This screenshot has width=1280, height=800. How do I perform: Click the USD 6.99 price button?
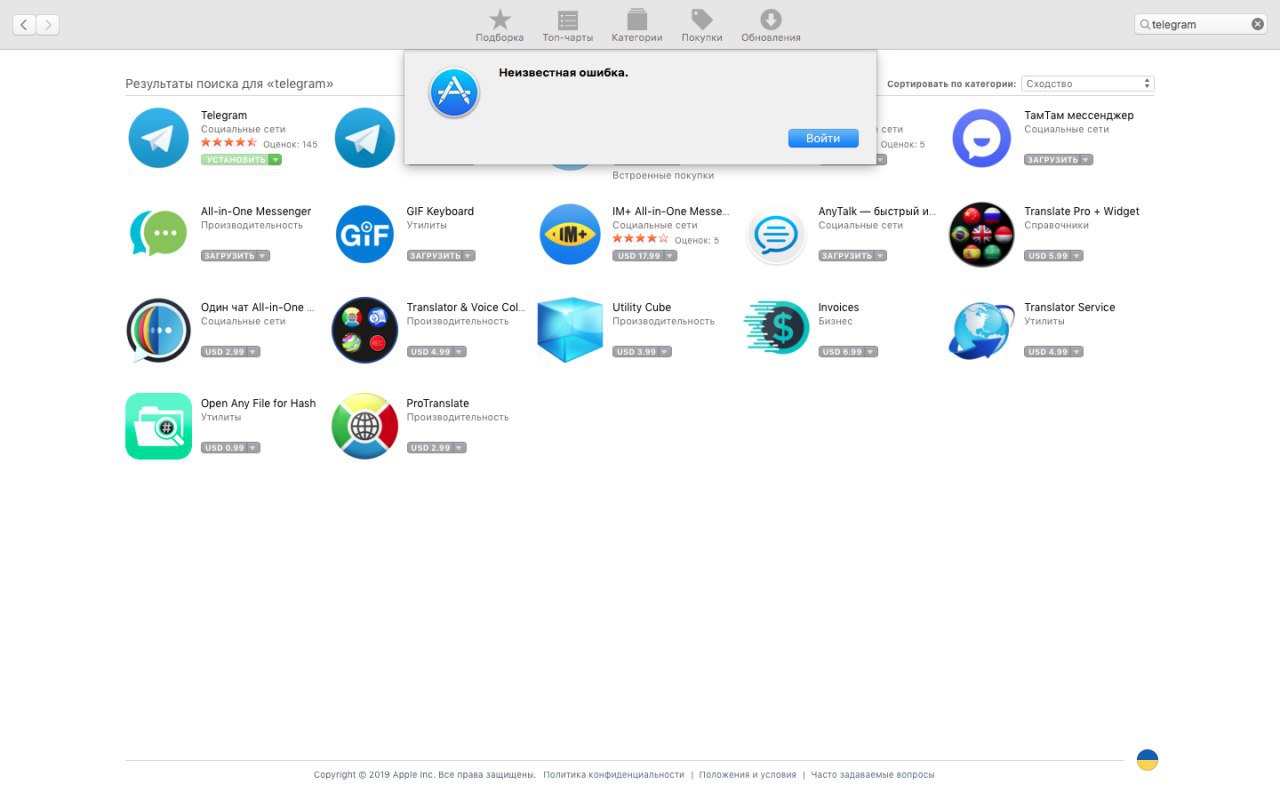pos(848,352)
